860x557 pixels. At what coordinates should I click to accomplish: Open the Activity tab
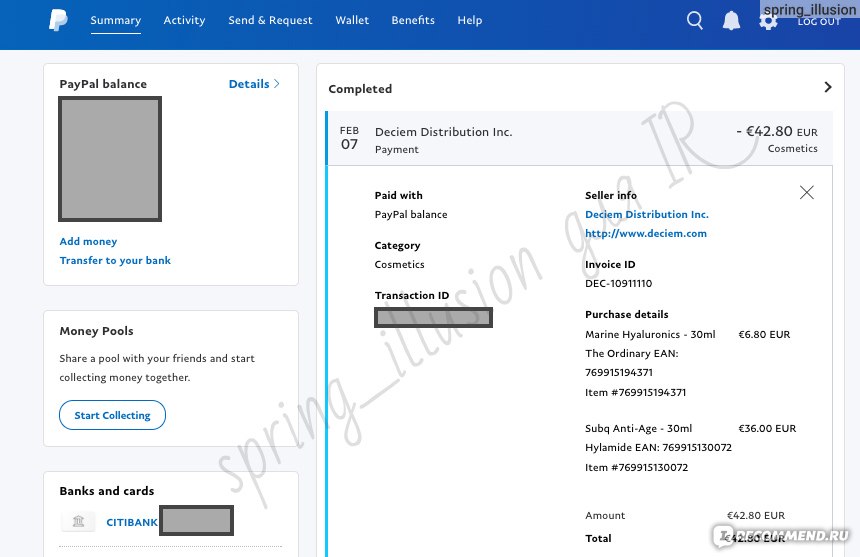[184, 20]
